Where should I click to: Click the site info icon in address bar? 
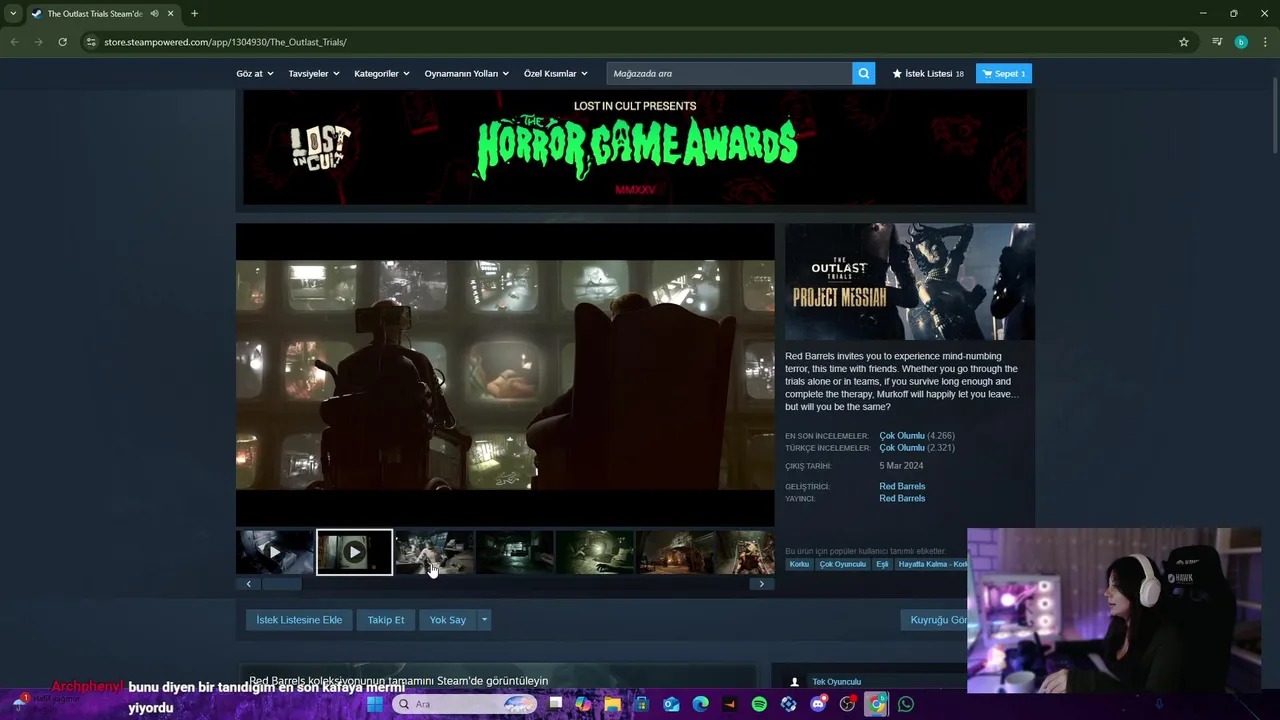[91, 42]
